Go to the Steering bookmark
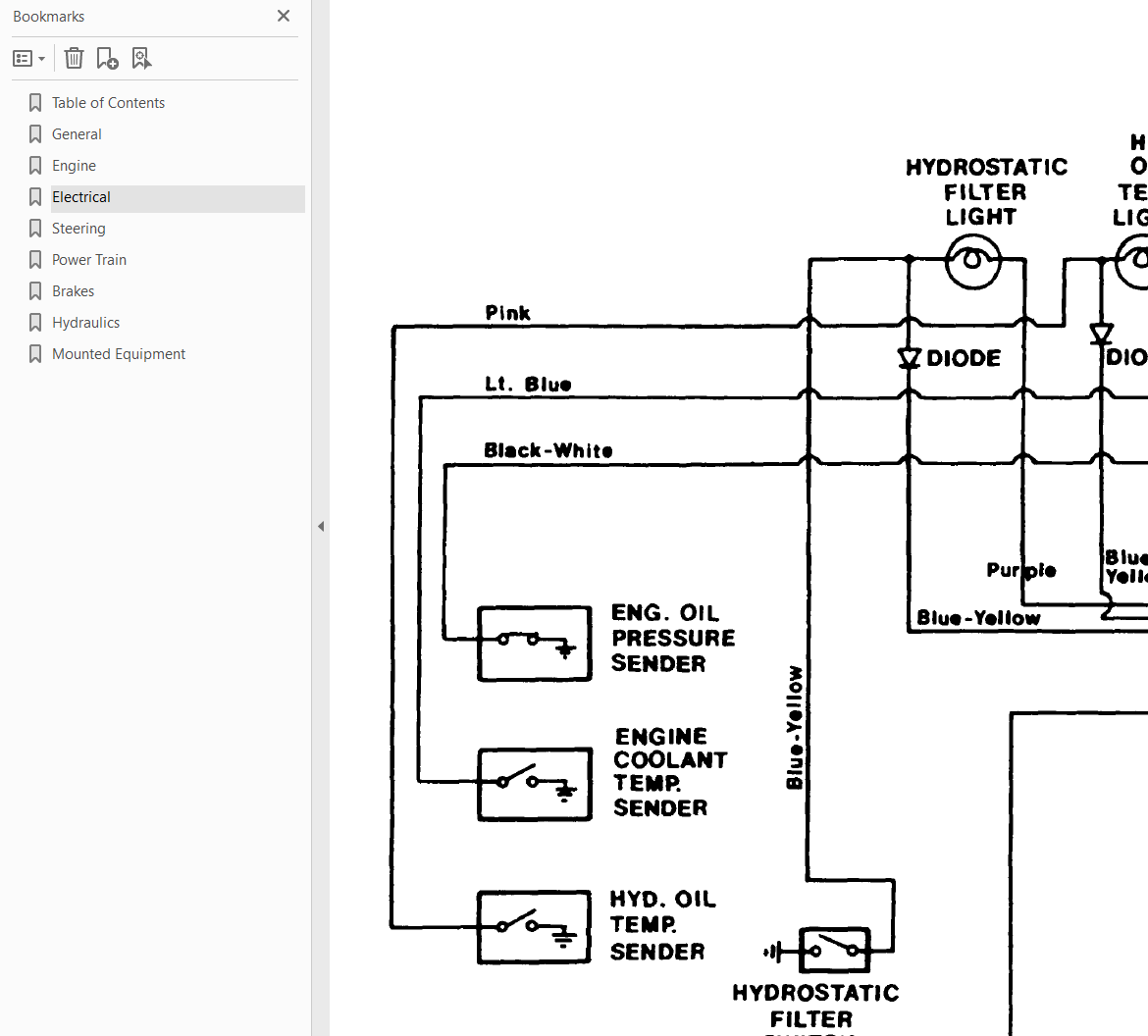The image size is (1148, 1036). [78, 229]
